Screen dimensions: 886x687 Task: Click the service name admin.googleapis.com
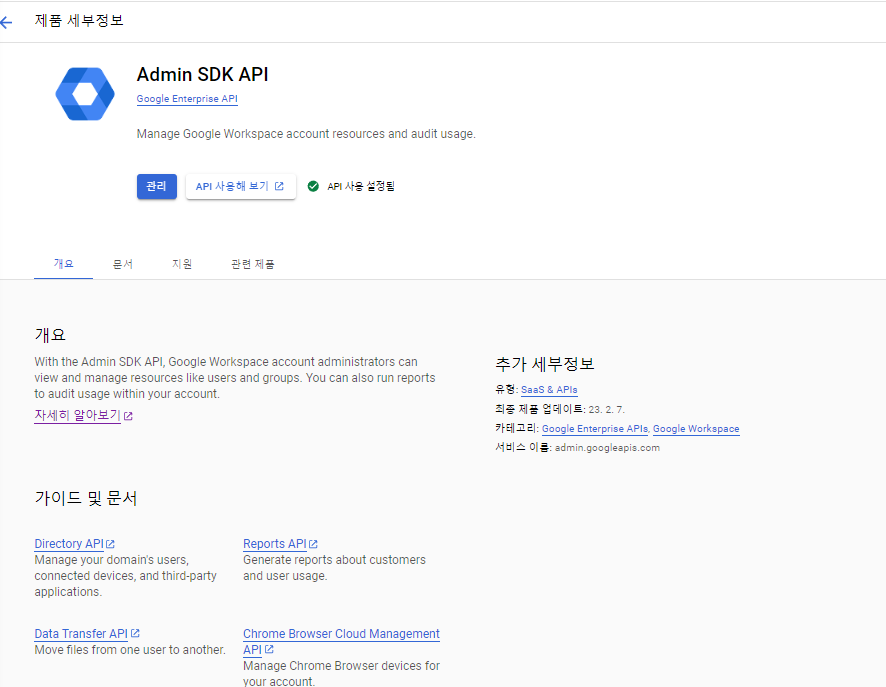(607, 448)
